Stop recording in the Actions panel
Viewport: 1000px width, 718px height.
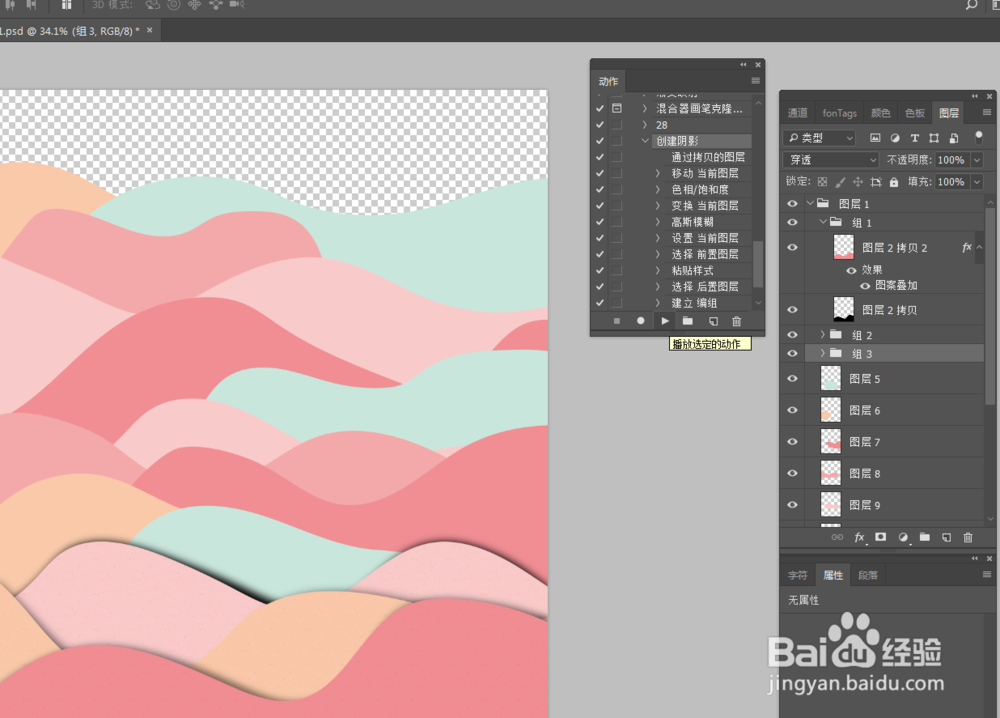coord(617,321)
